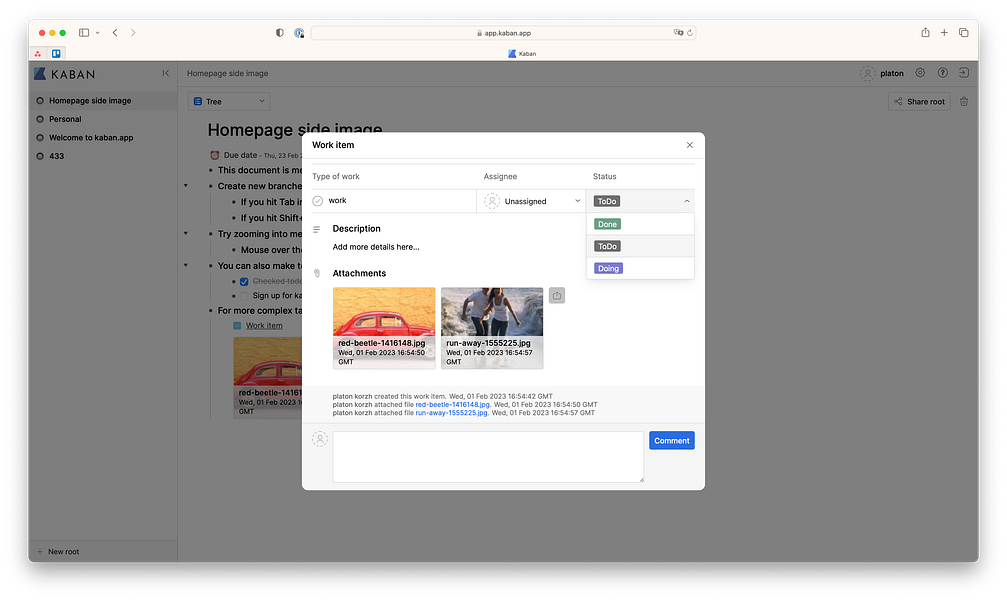The width and height of the screenshot is (1007, 600).
Task: Click the Kaban browser tab
Action: click(x=521, y=53)
